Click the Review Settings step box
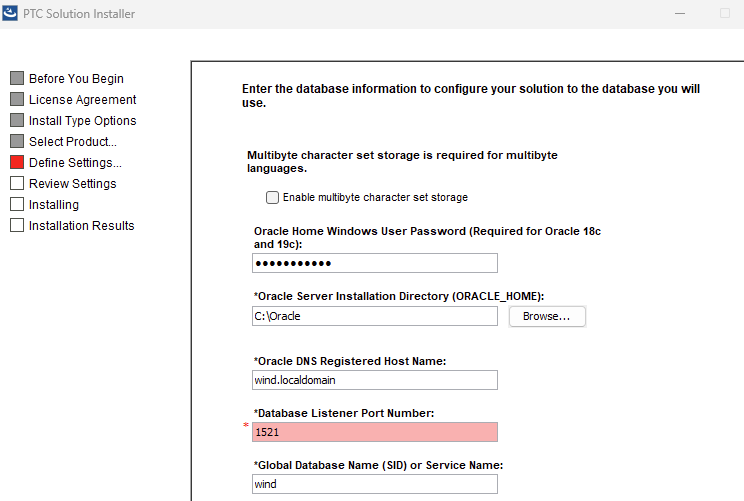The width and height of the screenshot is (744, 501). coord(16,183)
